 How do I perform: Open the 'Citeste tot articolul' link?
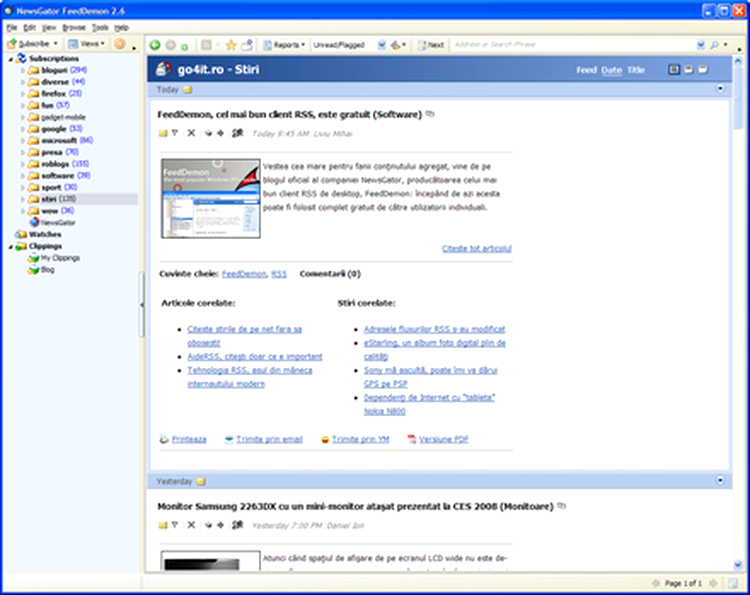[476, 248]
